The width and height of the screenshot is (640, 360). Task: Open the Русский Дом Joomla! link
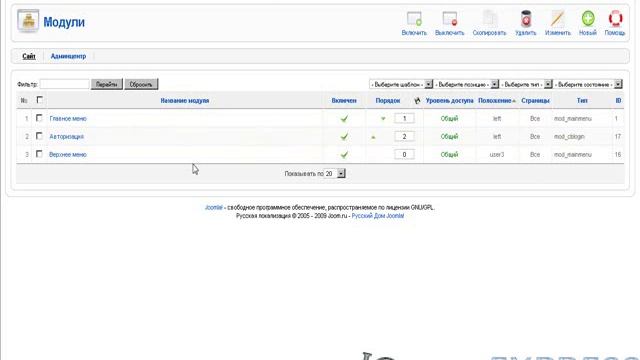(x=378, y=216)
